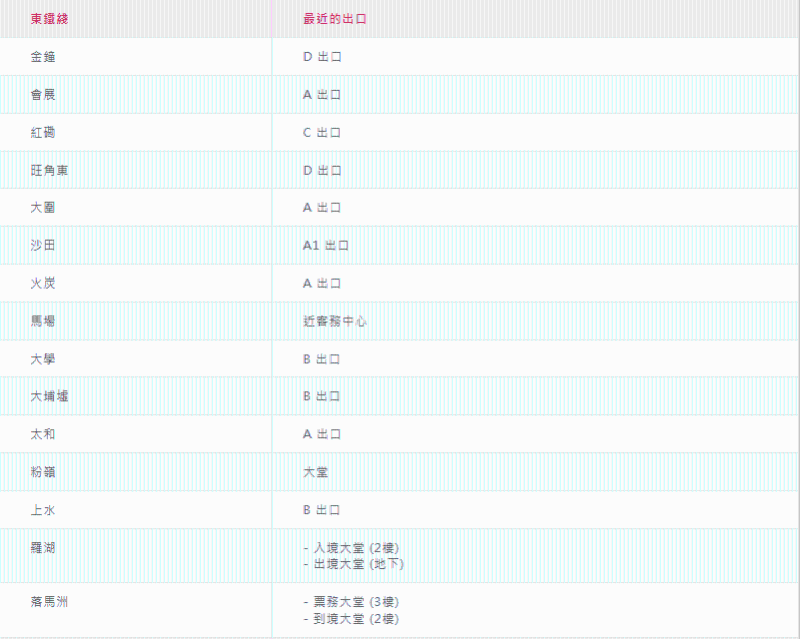Screen dimensions: 800x639
Task: Select the 金鐘 station cell
Action: (x=43, y=57)
